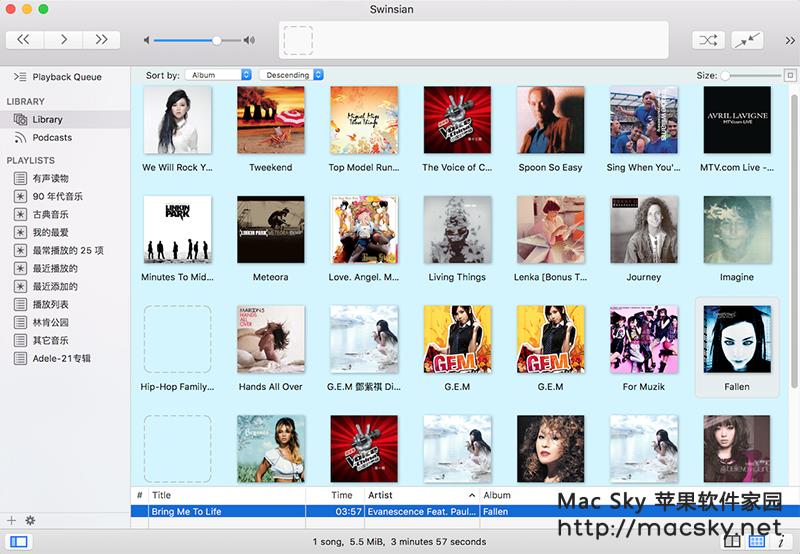Open the Playback Queue
This screenshot has height=554, width=800.
point(65,77)
